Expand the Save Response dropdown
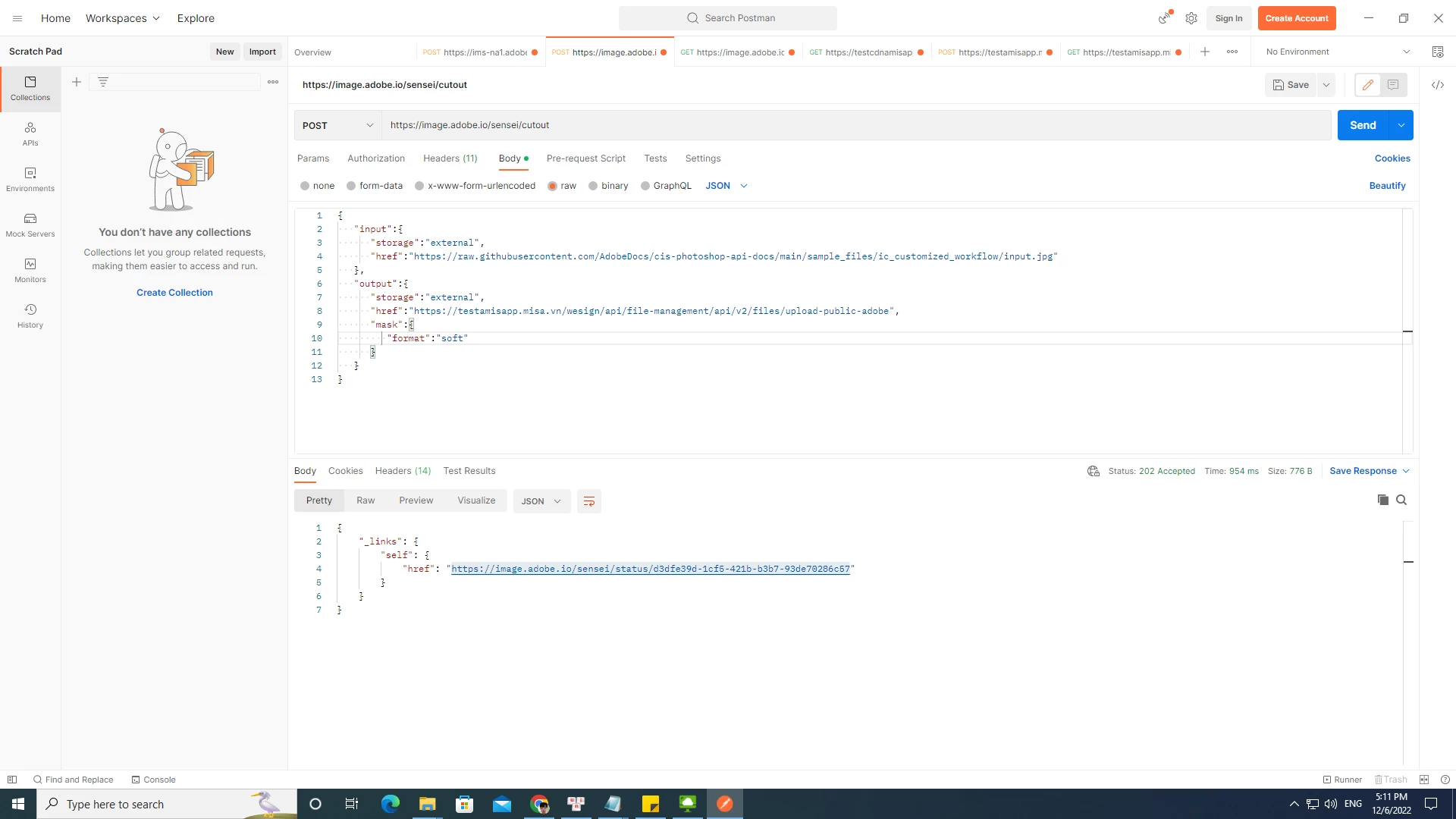 [x=1406, y=471]
